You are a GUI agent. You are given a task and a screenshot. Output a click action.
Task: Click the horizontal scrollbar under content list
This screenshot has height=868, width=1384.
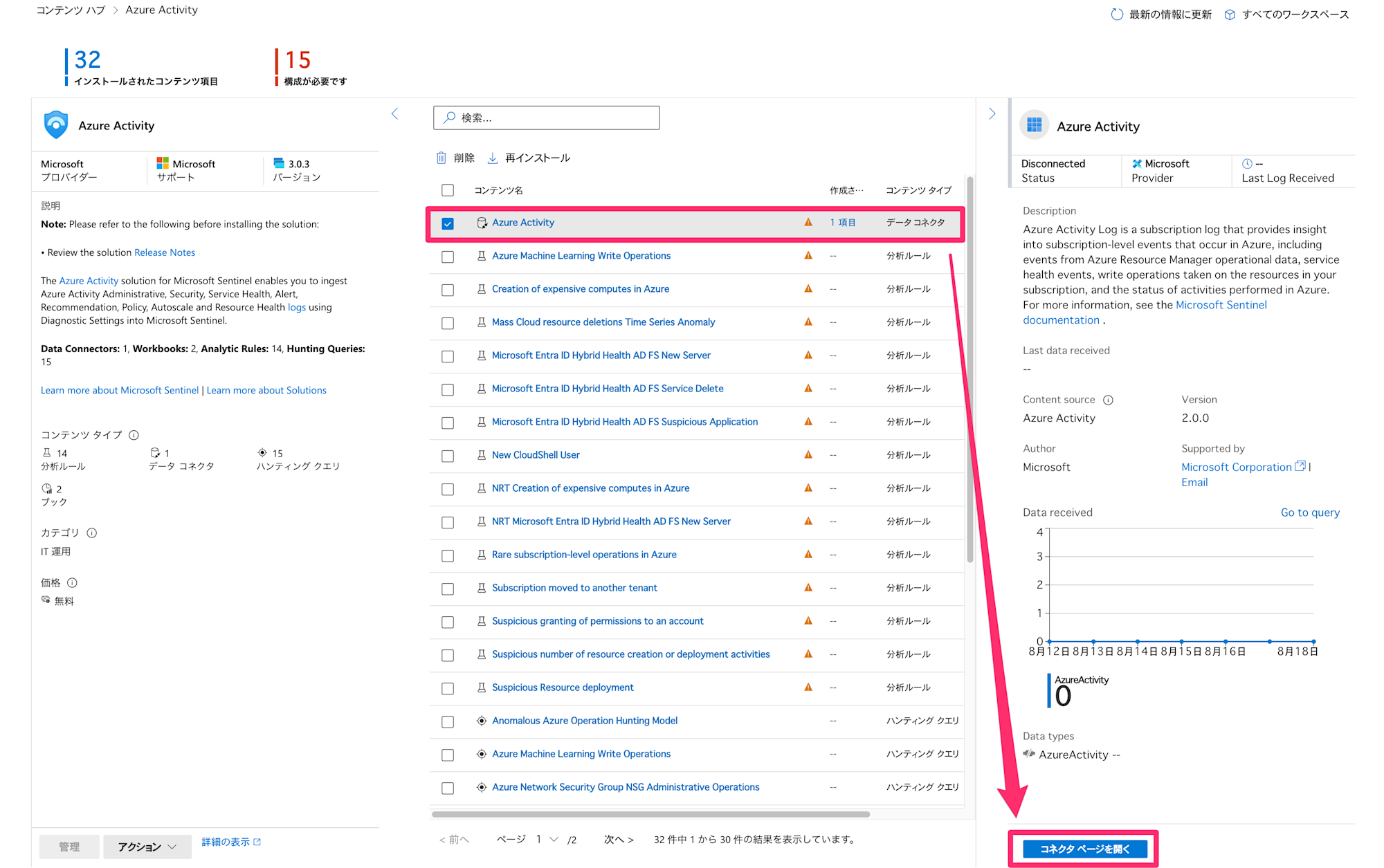pyautogui.click(x=650, y=814)
